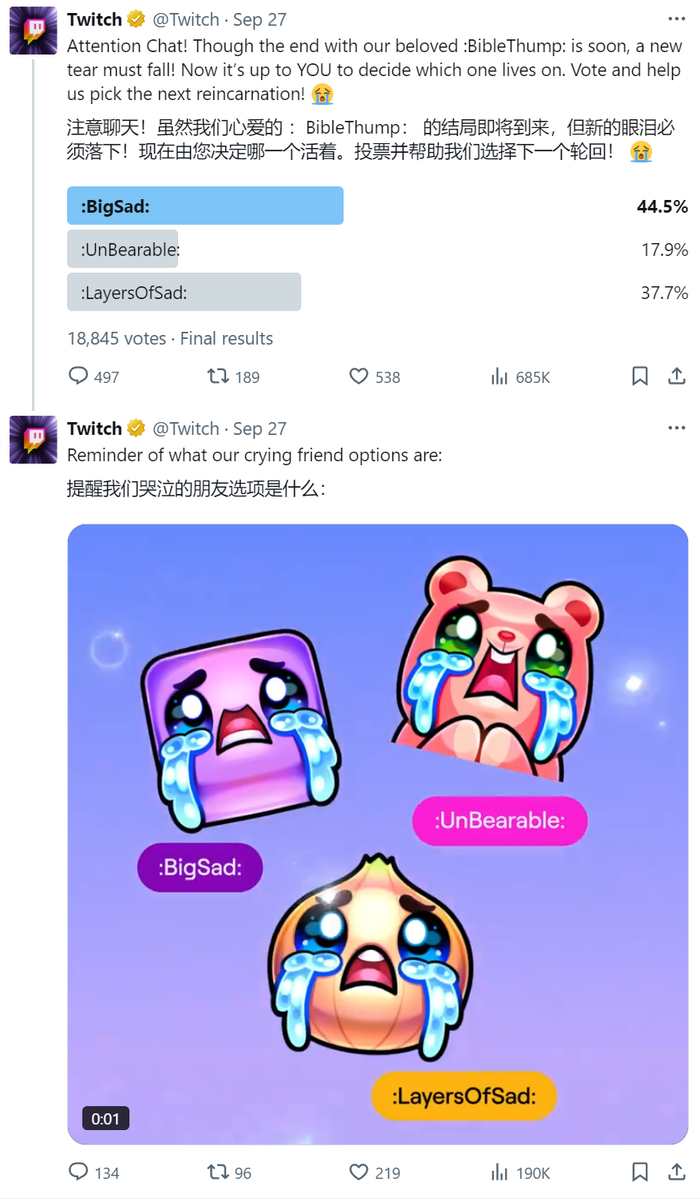View analytics of the 685K views tweet
Image resolution: width=700 pixels, height=1199 pixels.
click(520, 376)
